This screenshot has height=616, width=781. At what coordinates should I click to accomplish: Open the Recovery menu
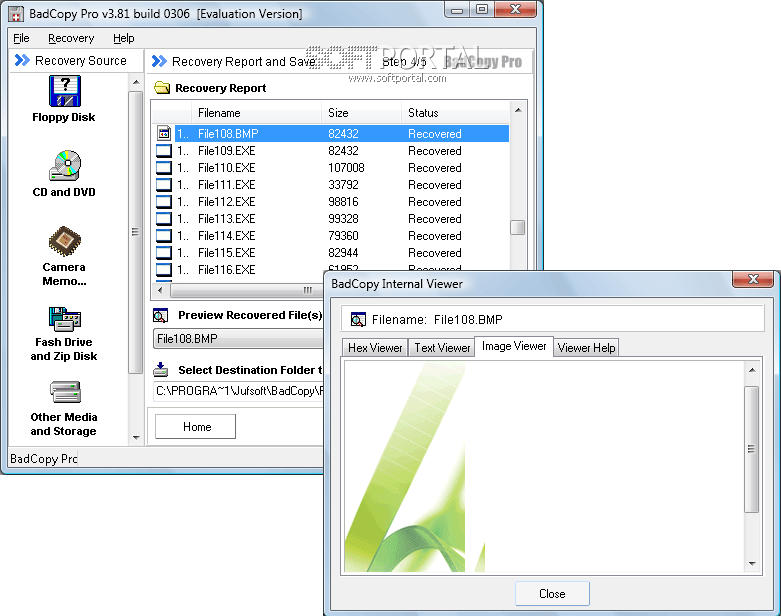click(x=71, y=38)
